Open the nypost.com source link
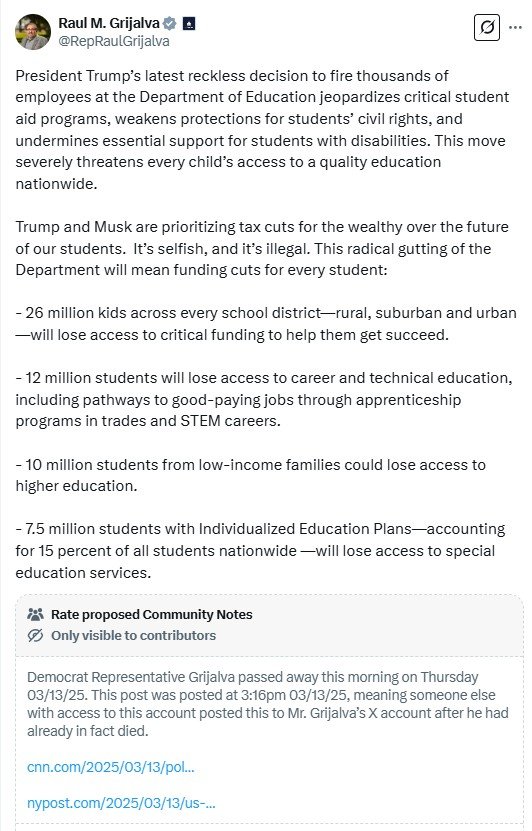 click(121, 803)
